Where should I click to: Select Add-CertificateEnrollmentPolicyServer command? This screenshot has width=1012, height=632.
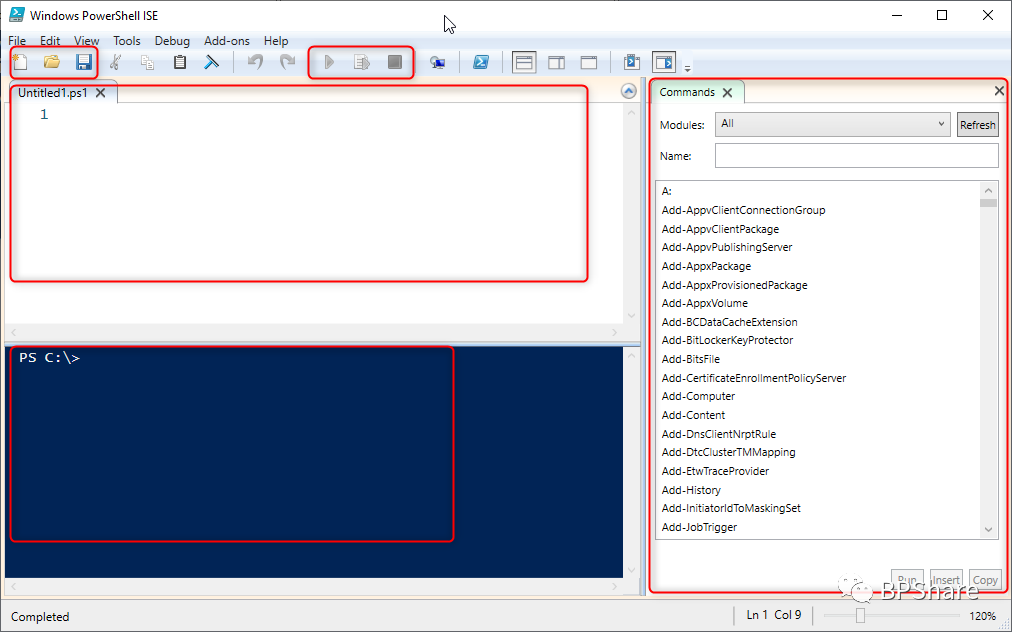(x=754, y=378)
